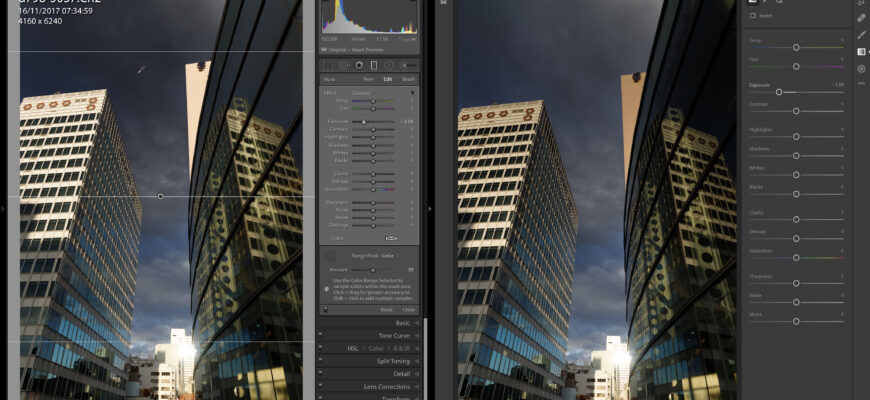Select the healing bandage icon in right sidebar
Image resolution: width=870 pixels, height=400 pixels.
[861, 18]
